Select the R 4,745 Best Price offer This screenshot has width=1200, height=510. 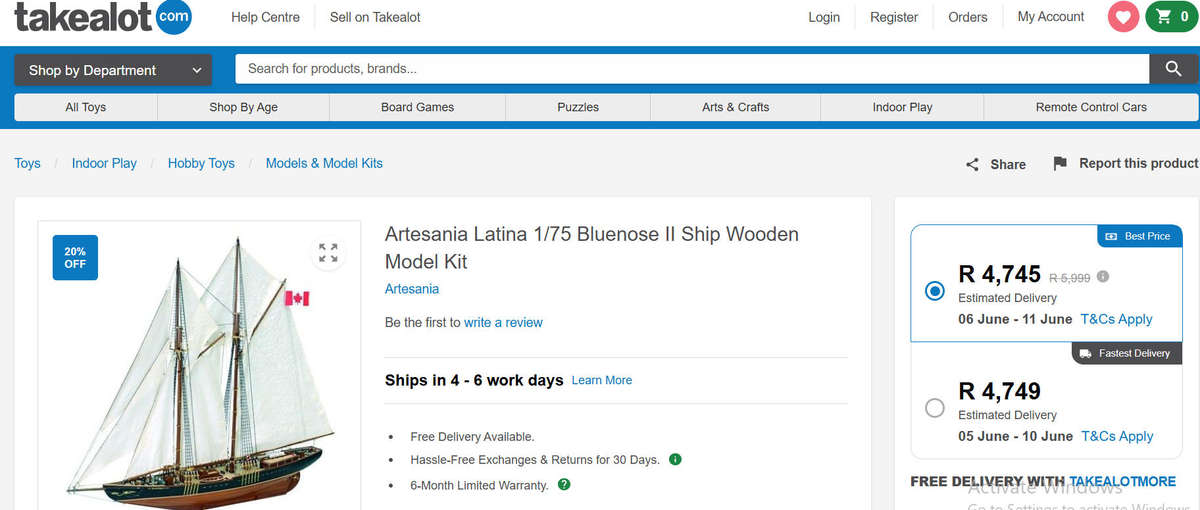pos(935,291)
